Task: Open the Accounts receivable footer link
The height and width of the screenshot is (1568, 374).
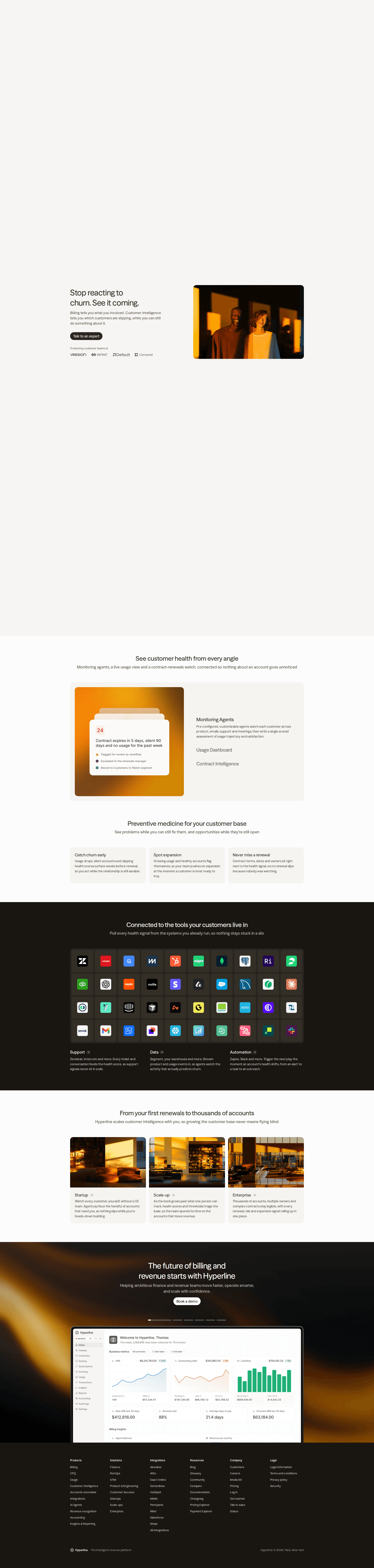Action: tap(83, 1492)
